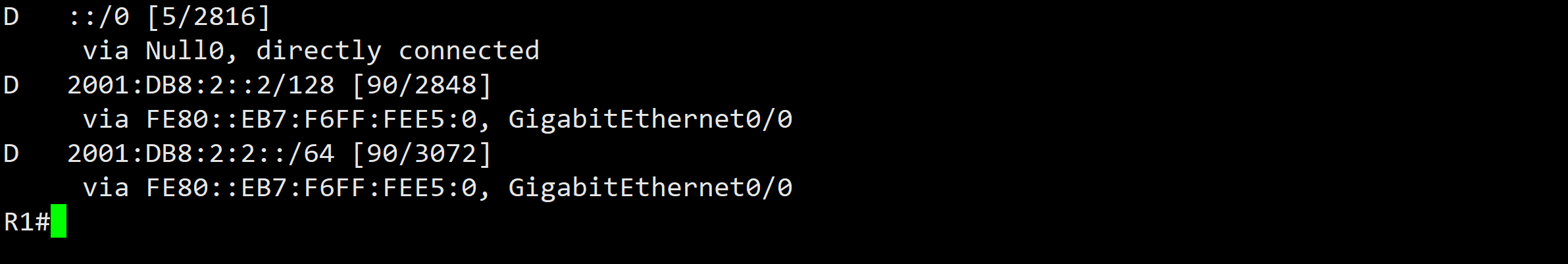Click the R1# command prompt
Image resolution: width=1568 pixels, height=264 pixels.
point(27,222)
